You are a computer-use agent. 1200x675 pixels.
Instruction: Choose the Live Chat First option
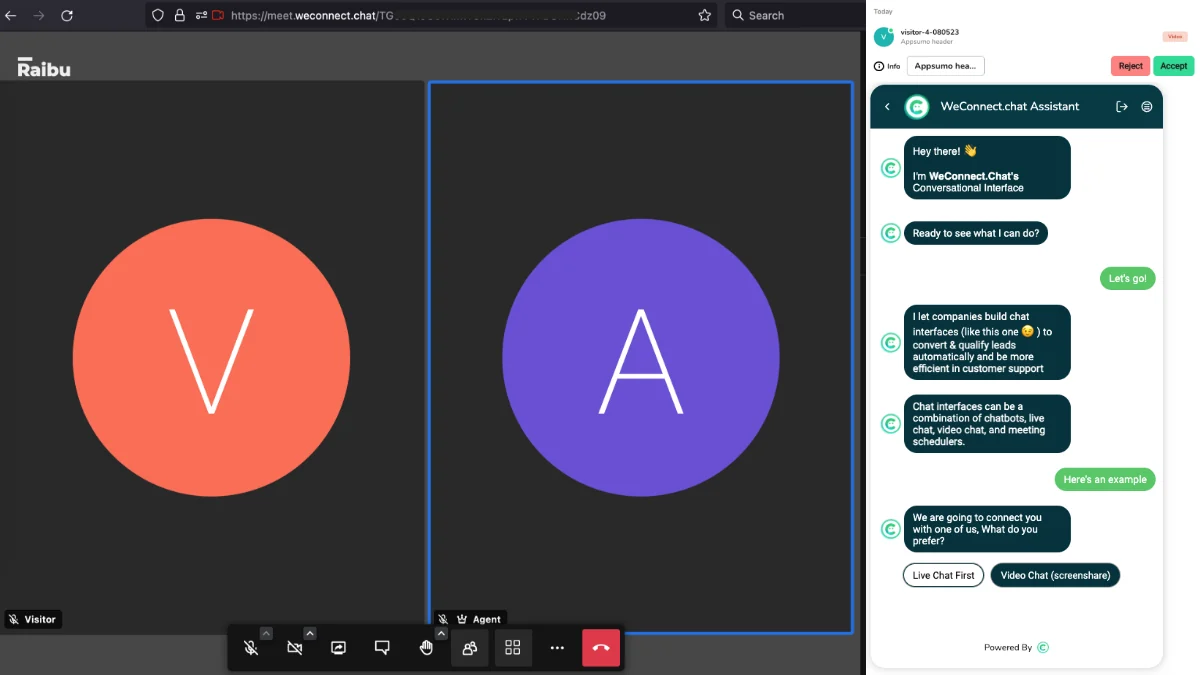pyautogui.click(x=943, y=576)
